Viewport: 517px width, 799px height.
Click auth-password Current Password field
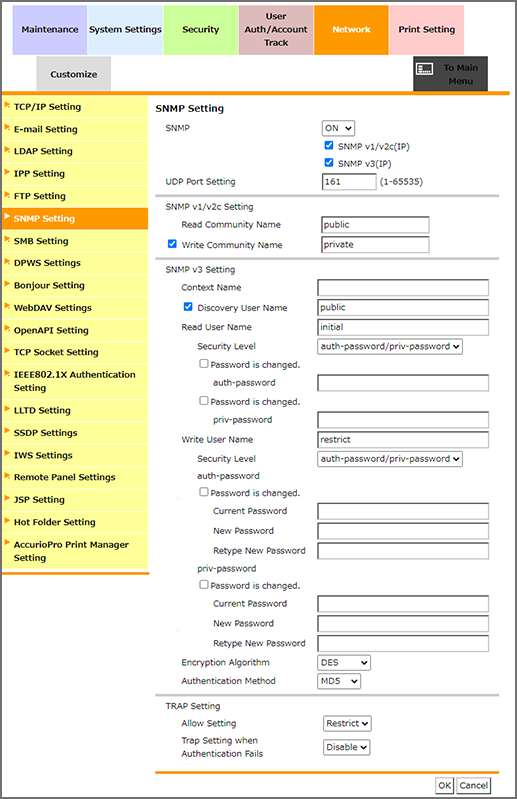coord(403,511)
